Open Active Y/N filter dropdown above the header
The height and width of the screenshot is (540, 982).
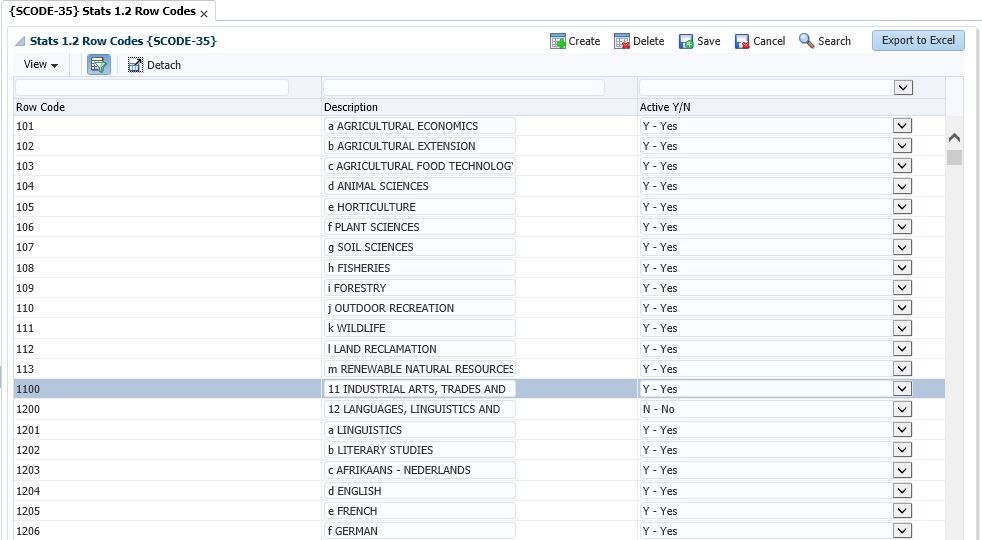pyautogui.click(x=903, y=88)
